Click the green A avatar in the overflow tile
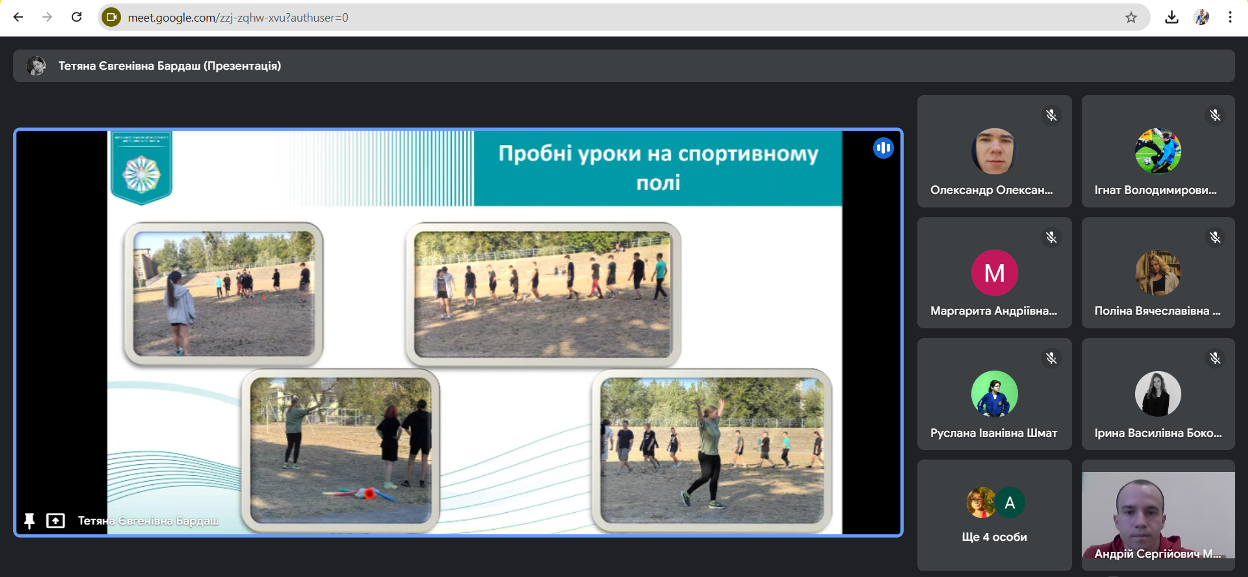Image resolution: width=1248 pixels, height=577 pixels. click(1010, 503)
